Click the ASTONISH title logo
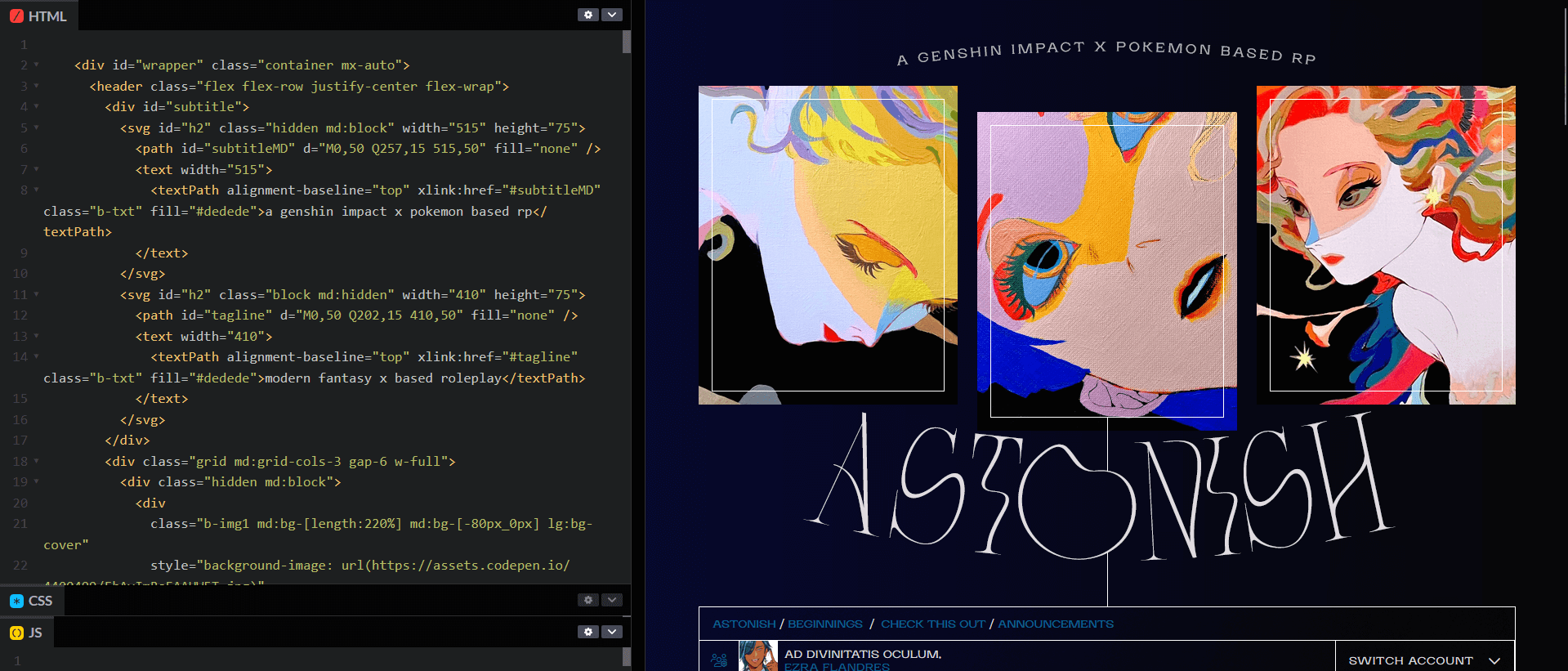Image resolution: width=1568 pixels, height=671 pixels. [1099, 488]
